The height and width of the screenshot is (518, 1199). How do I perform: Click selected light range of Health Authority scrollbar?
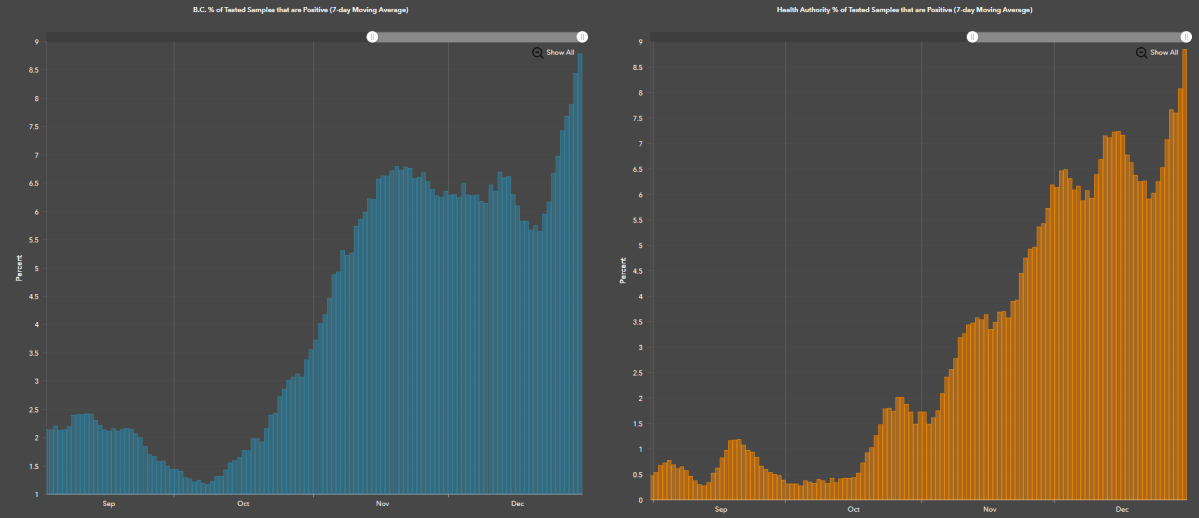click(x=1079, y=37)
